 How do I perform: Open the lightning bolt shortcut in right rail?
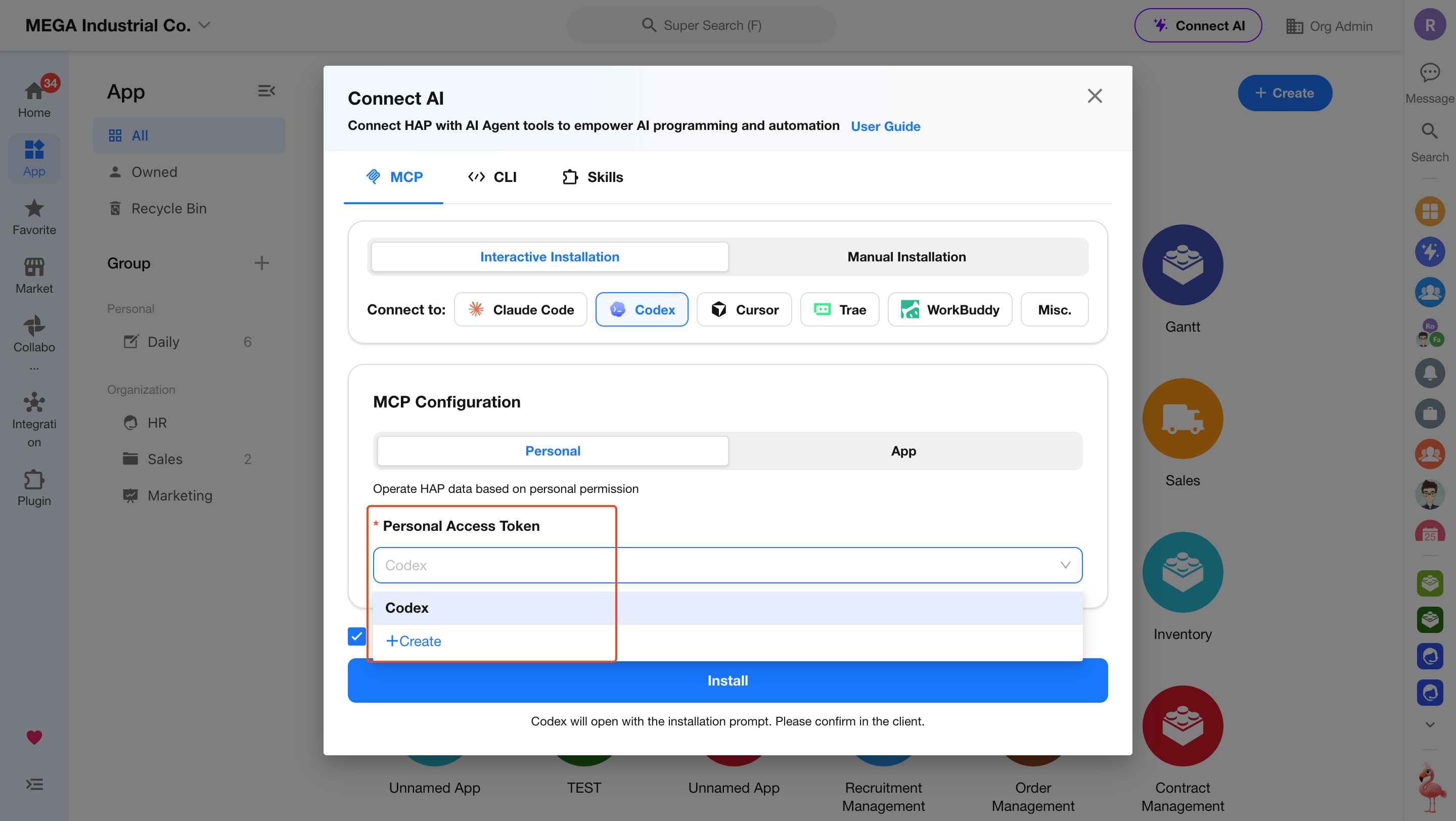pos(1429,251)
